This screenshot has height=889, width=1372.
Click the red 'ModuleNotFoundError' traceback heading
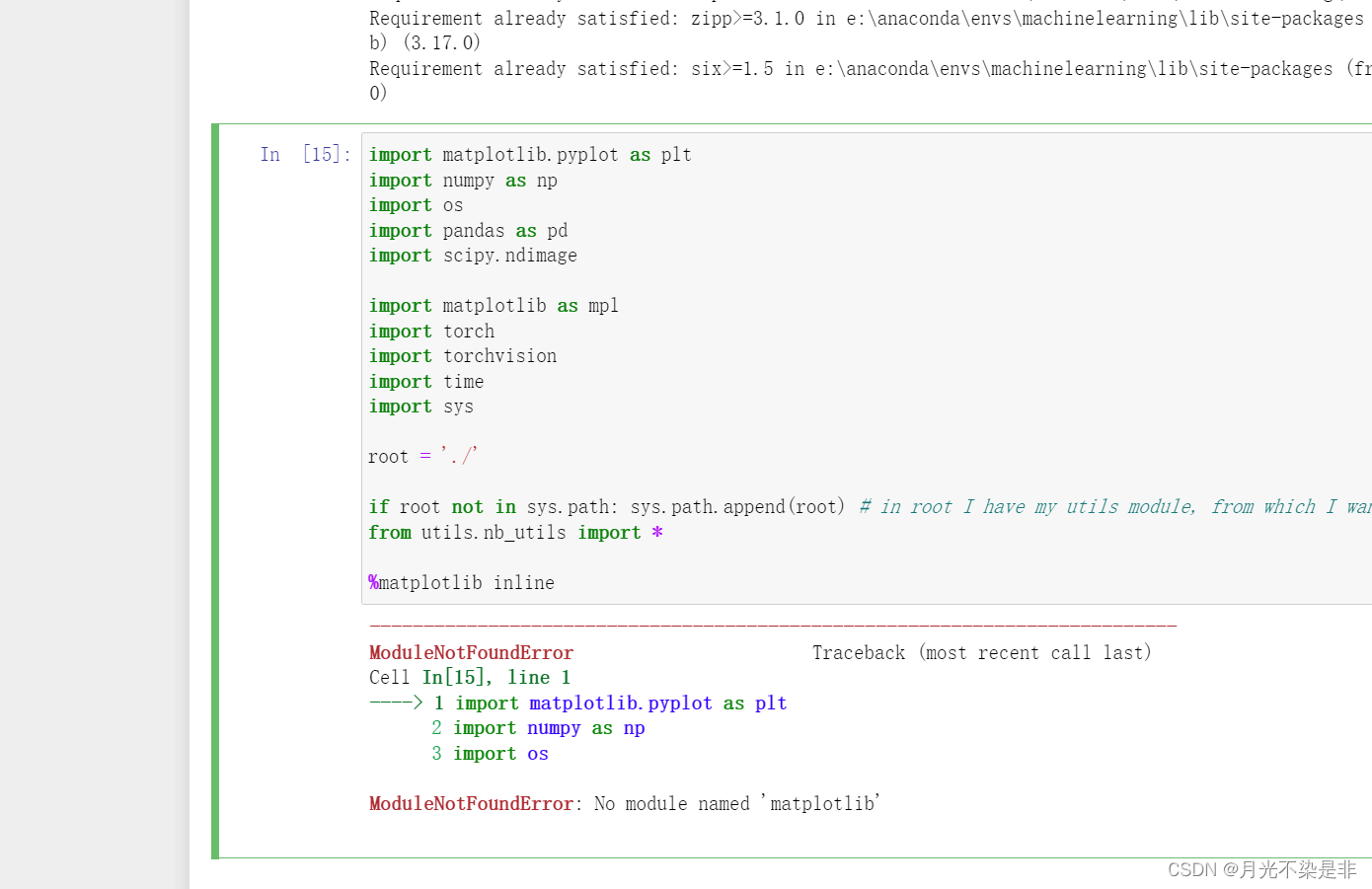click(x=471, y=653)
